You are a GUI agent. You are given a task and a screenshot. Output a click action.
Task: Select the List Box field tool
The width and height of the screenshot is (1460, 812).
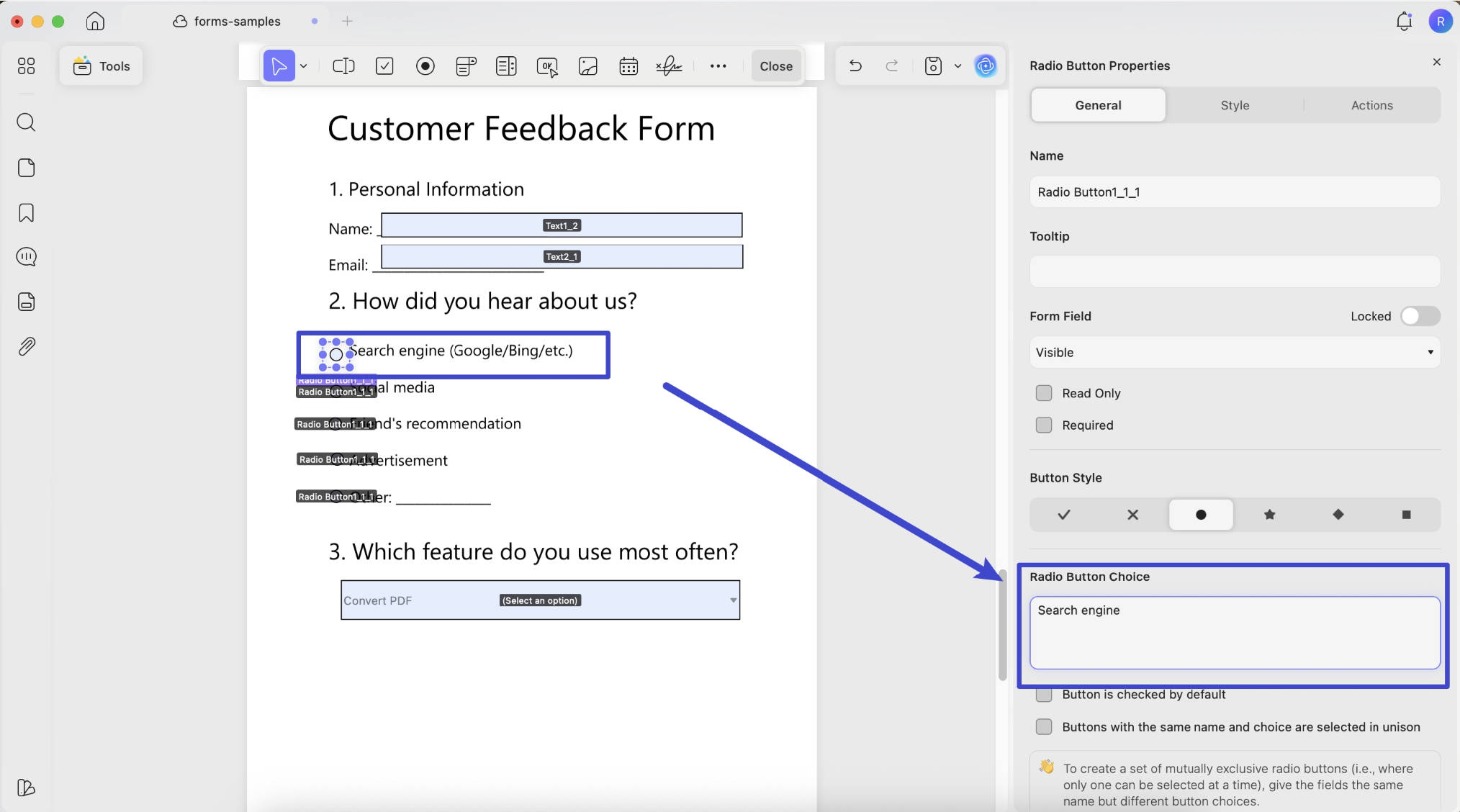coord(506,66)
